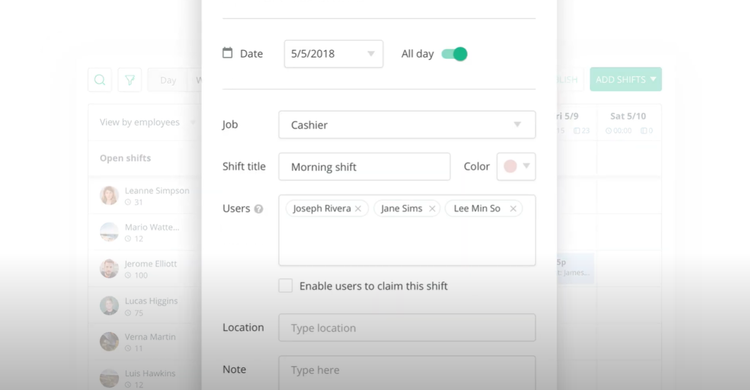Screen dimensions: 750x390
Task: Select employee Lucas Higgins in the list
Action: point(145,306)
